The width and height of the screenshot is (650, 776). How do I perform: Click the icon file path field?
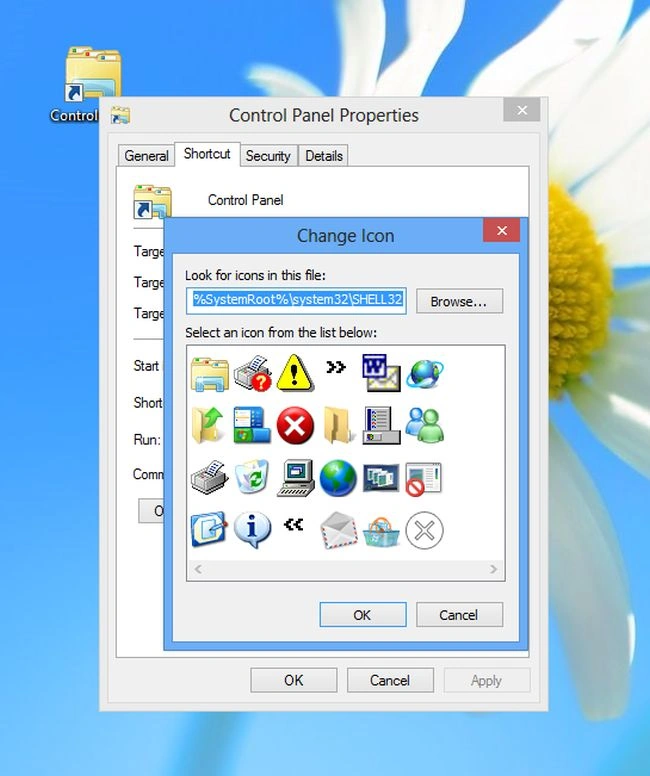(297, 300)
